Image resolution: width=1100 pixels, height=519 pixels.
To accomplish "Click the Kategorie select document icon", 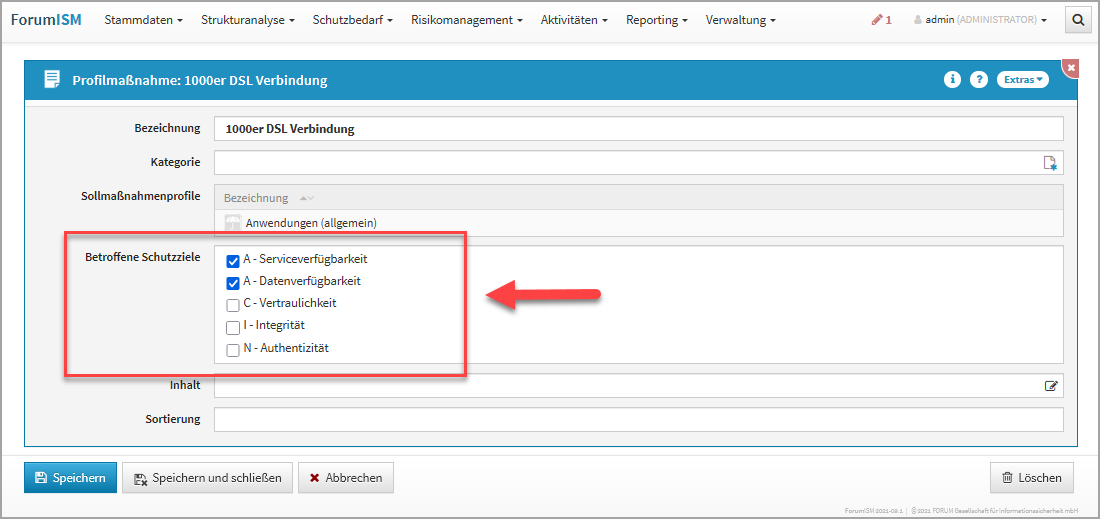I will click(1050, 163).
